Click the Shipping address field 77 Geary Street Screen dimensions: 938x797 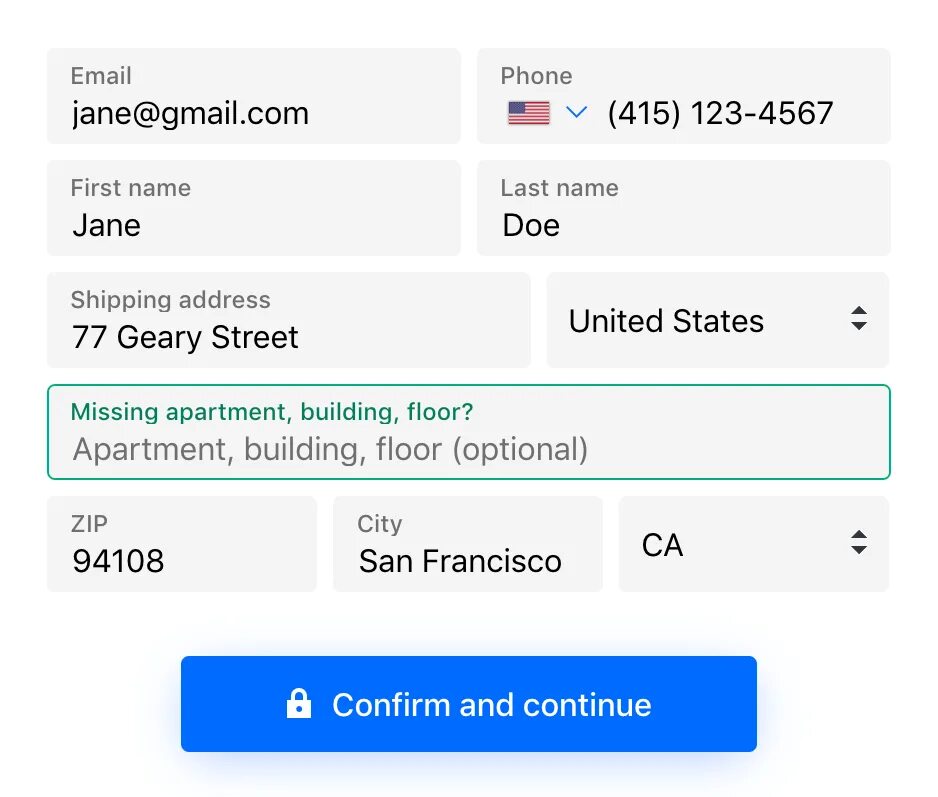pyautogui.click(x=288, y=320)
